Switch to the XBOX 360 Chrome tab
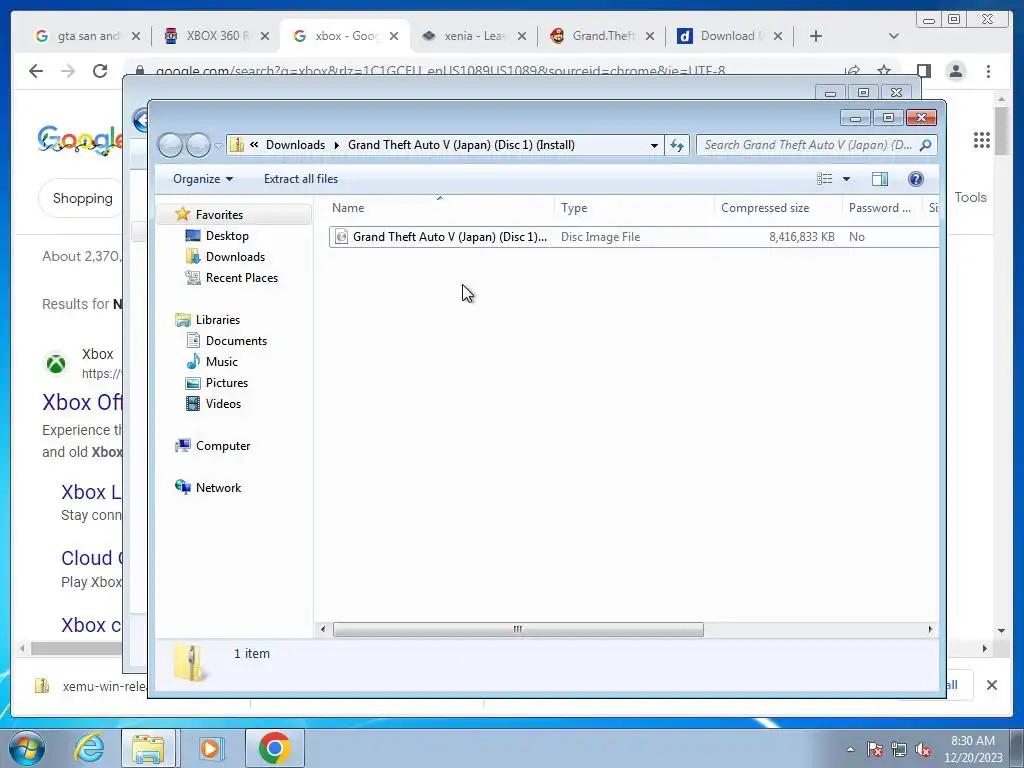 (x=216, y=36)
